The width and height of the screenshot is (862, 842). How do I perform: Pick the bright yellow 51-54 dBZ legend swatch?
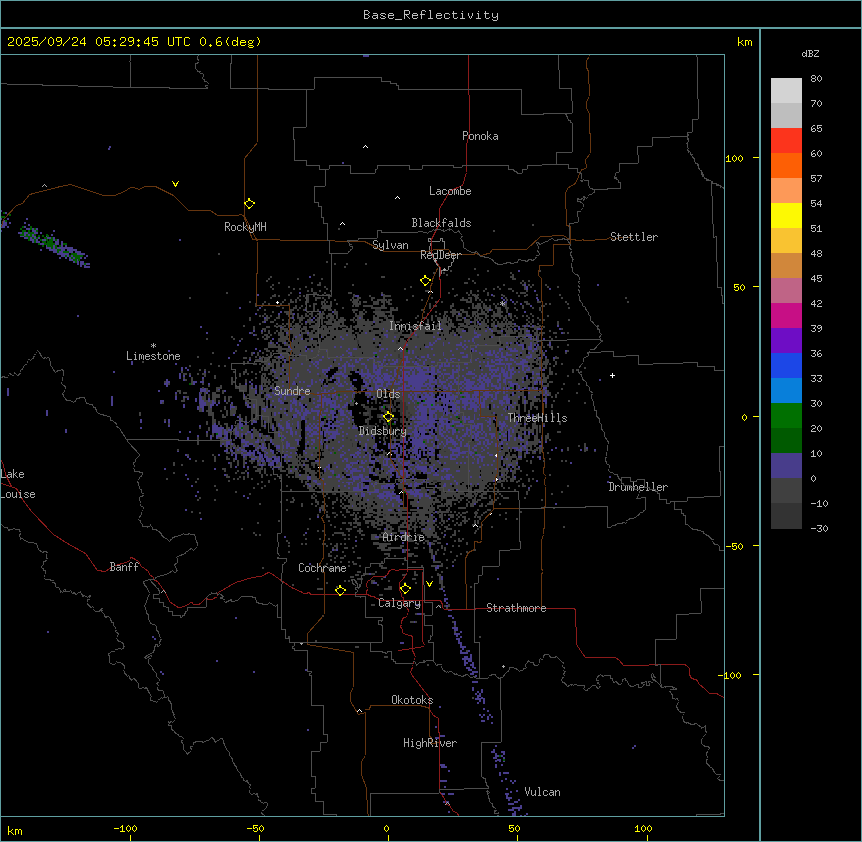coord(786,215)
